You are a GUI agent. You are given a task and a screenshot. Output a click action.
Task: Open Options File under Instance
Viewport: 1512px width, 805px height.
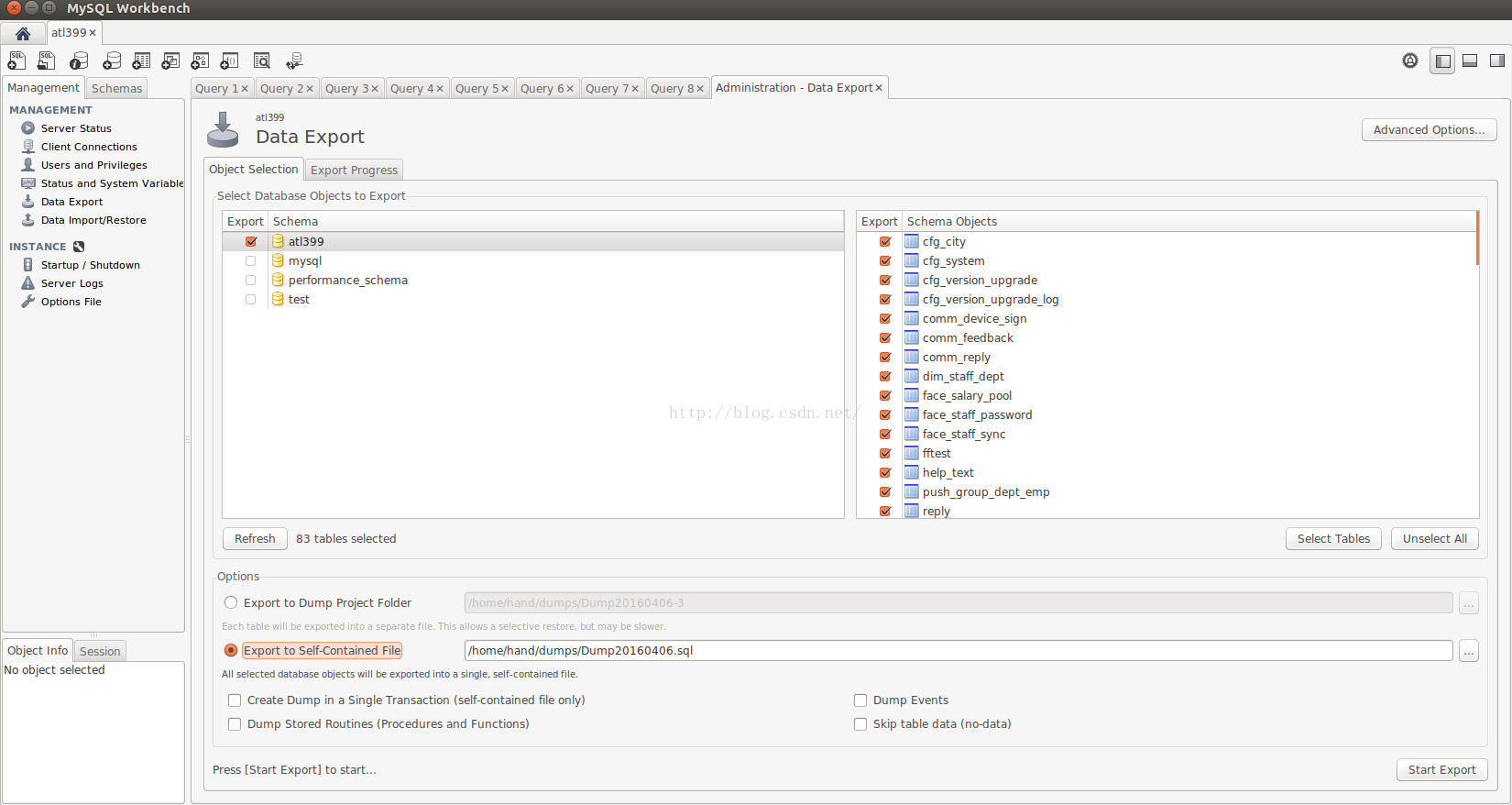[71, 302]
